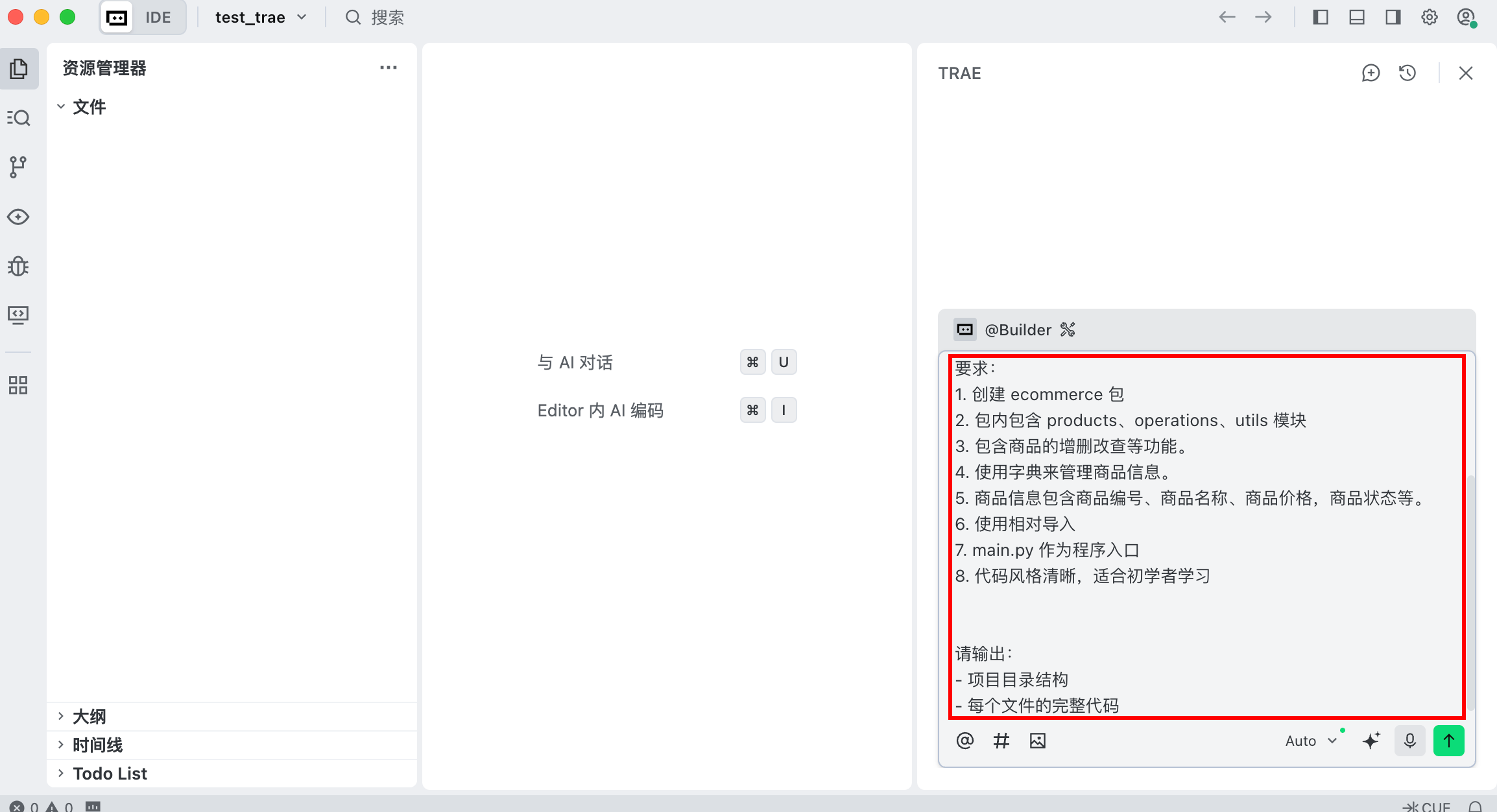
Task: Click the sparkle optimize prompt icon
Action: tap(1371, 741)
